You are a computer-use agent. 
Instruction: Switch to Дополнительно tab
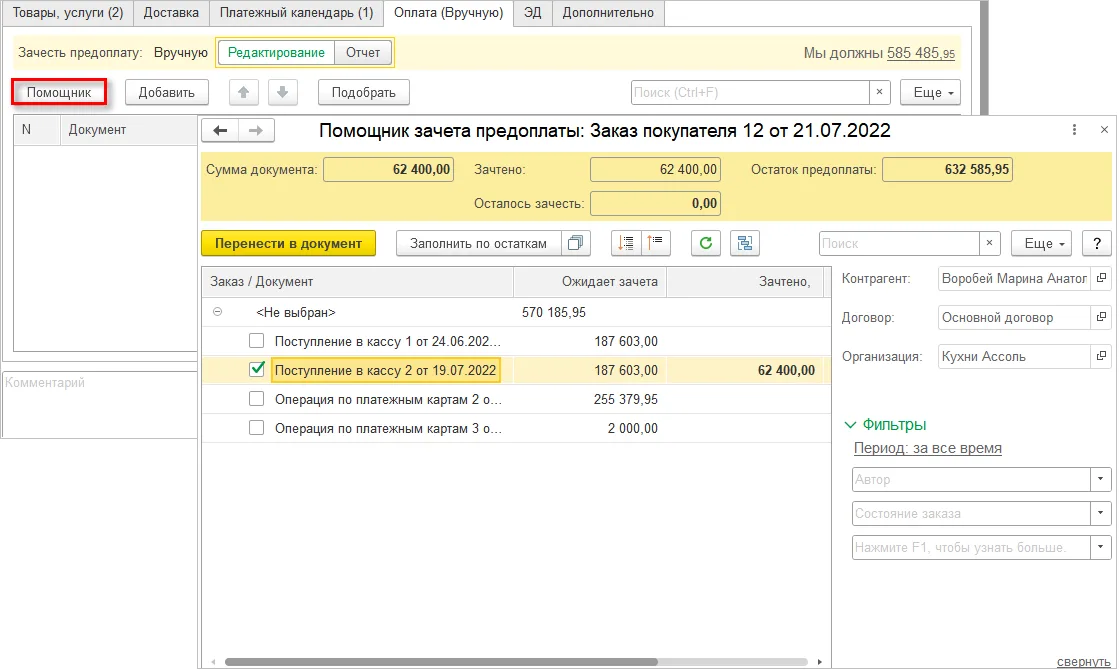coord(608,13)
